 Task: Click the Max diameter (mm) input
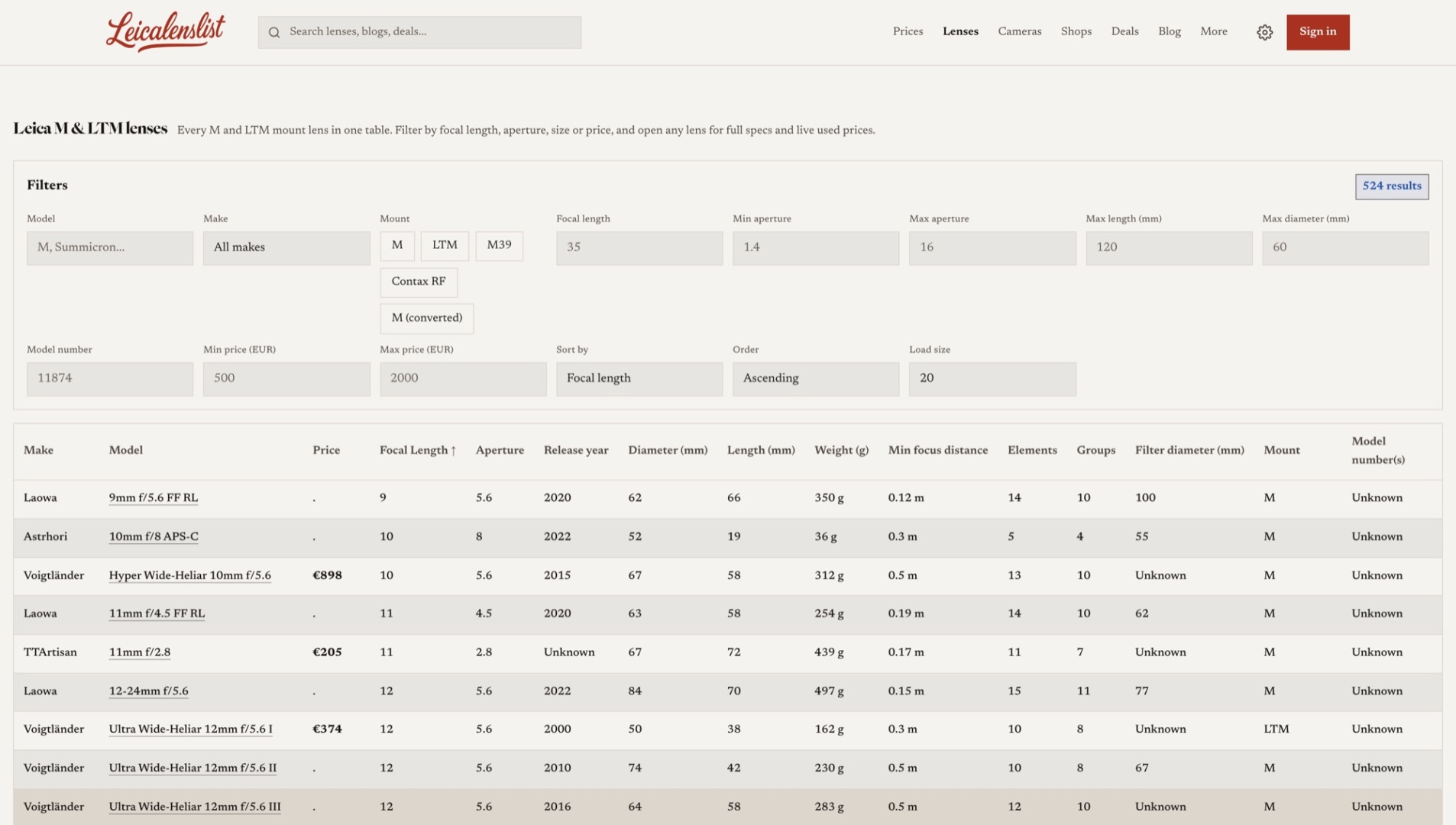[x=1345, y=248]
